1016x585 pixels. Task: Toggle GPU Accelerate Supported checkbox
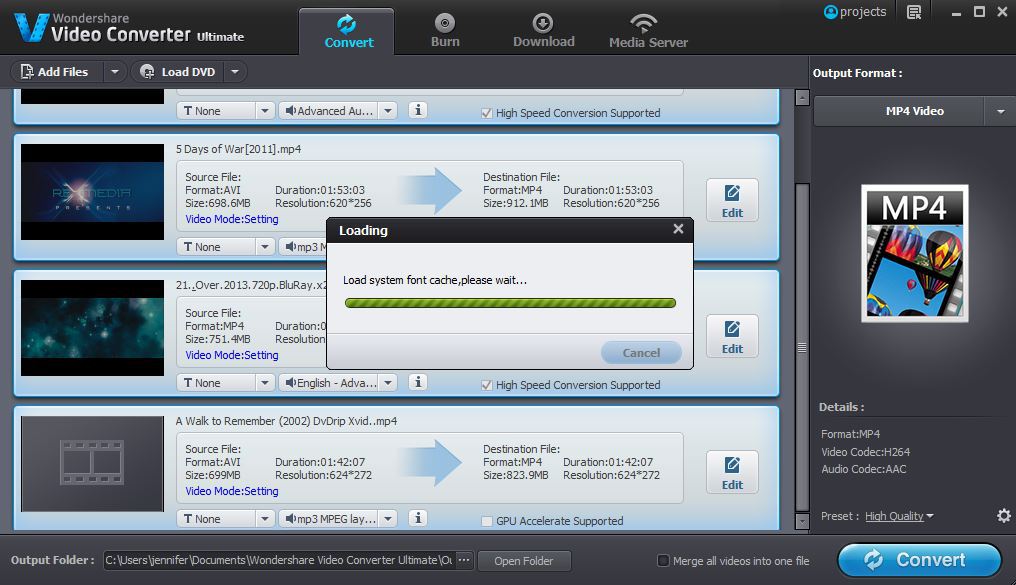(x=487, y=522)
